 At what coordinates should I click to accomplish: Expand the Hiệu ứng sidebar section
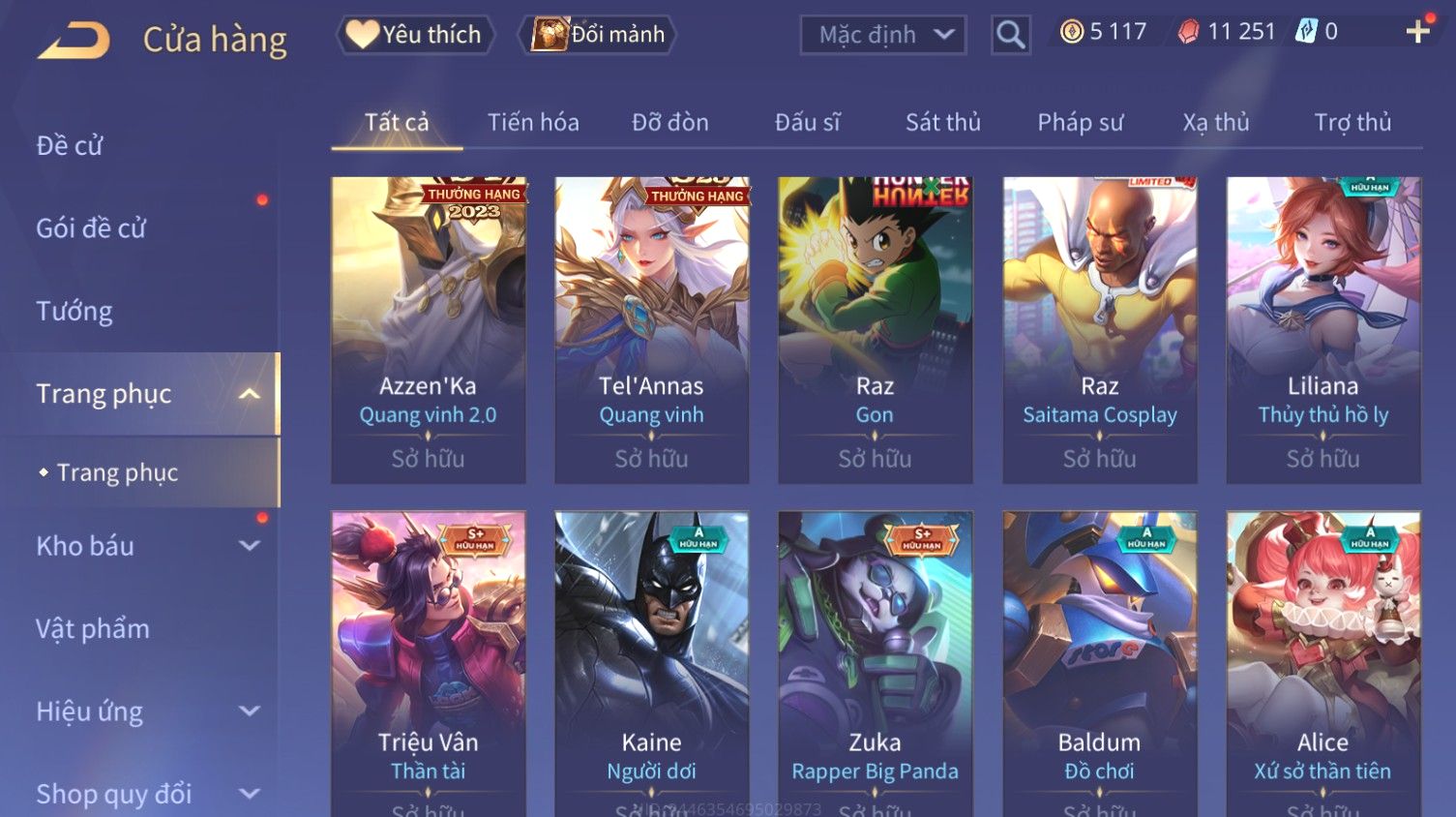pyautogui.click(x=250, y=711)
